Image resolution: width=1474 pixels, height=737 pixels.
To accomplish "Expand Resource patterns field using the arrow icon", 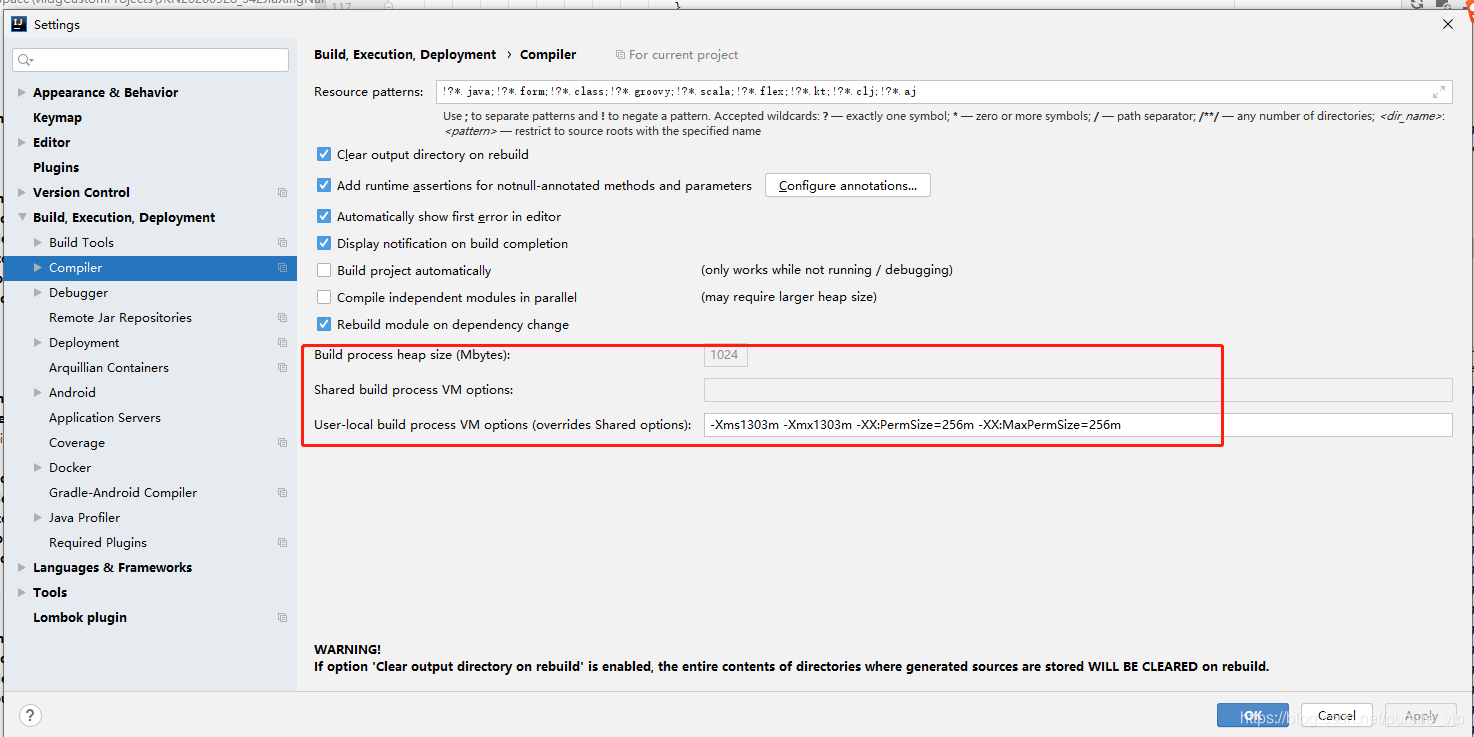I will pyautogui.click(x=1440, y=91).
